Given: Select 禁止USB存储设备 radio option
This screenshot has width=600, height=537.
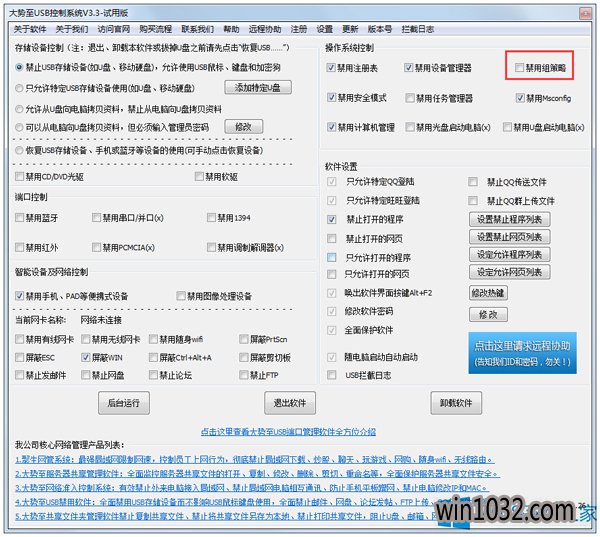Looking at the screenshot, I should pyautogui.click(x=22, y=67).
